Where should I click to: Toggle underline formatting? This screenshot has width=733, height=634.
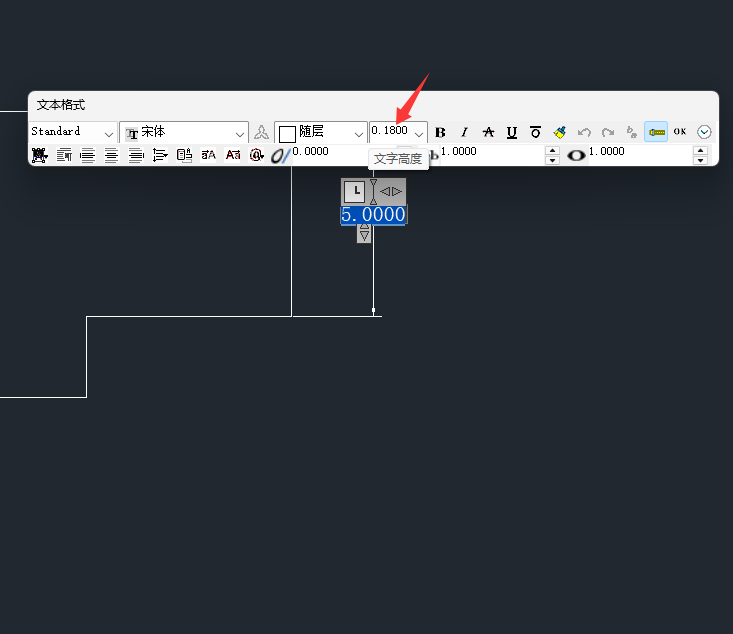512,132
